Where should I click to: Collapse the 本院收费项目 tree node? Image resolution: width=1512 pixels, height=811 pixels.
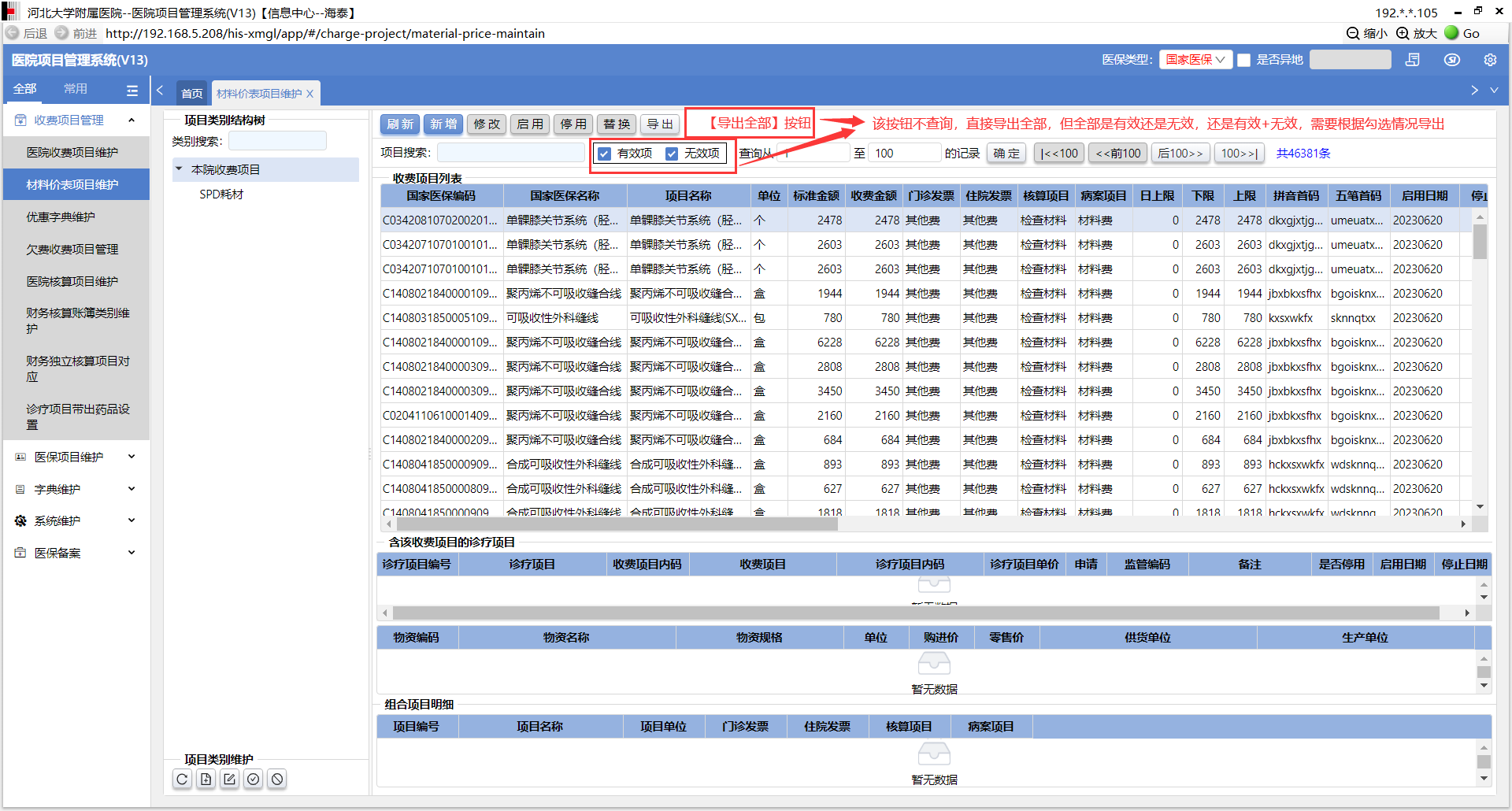point(180,169)
